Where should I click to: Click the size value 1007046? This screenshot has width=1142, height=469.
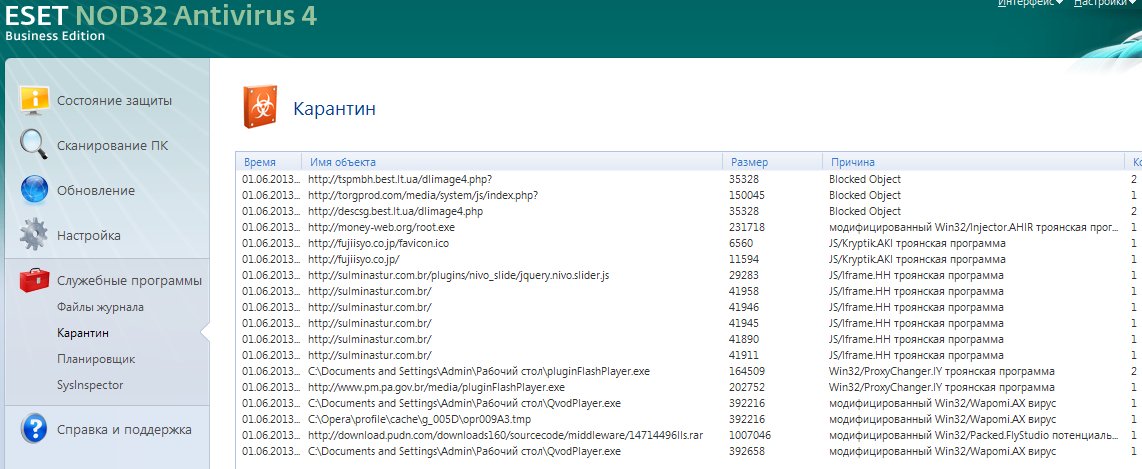pos(749,436)
